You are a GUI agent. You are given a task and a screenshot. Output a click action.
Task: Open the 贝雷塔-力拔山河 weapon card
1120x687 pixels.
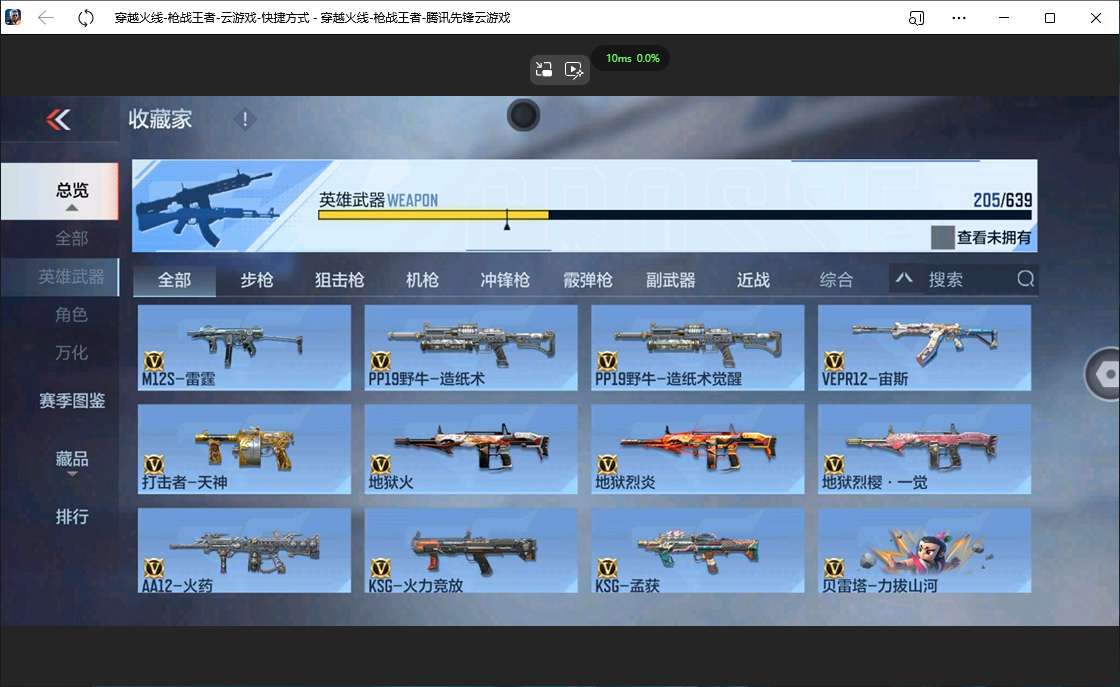(x=924, y=551)
